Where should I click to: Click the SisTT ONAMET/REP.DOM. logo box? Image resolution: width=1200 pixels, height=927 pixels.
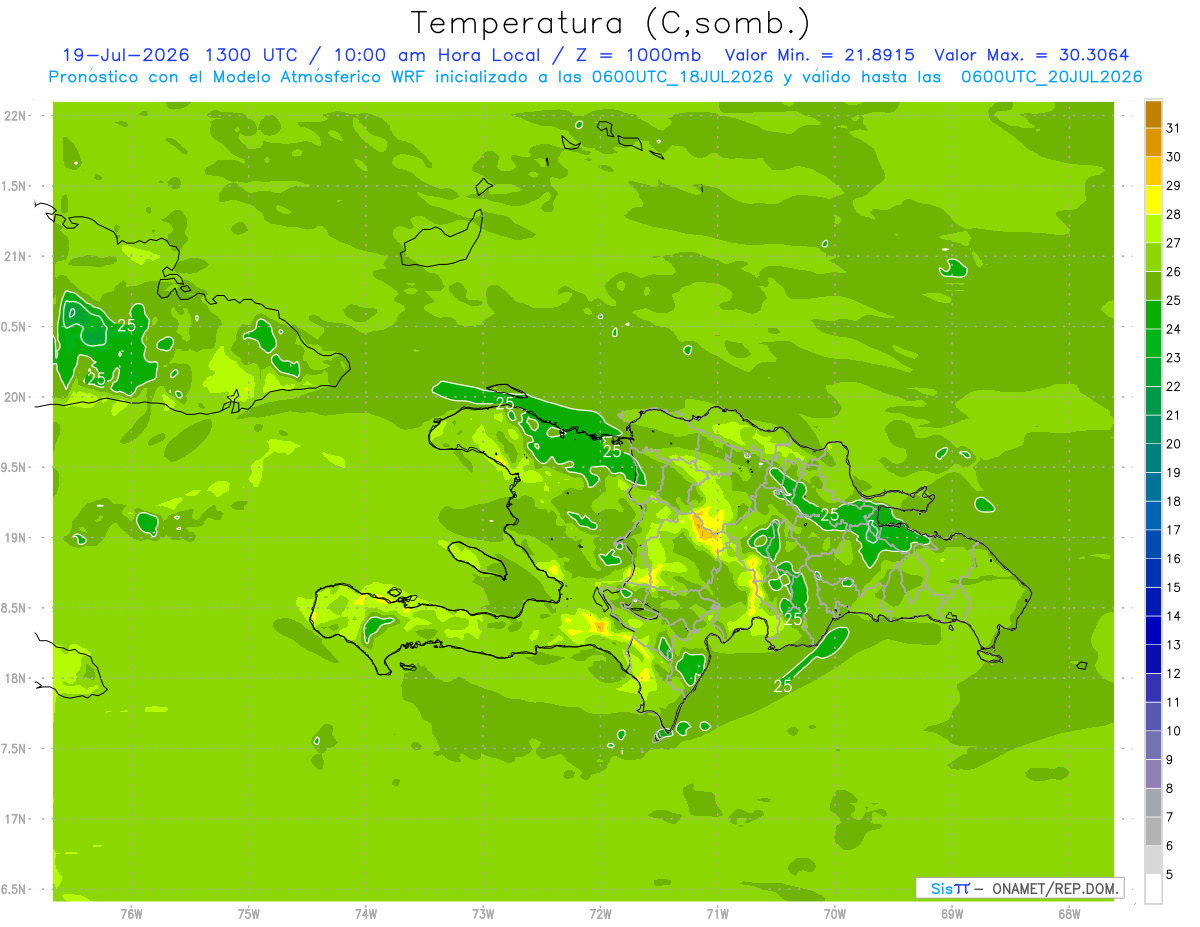[x=1020, y=888]
